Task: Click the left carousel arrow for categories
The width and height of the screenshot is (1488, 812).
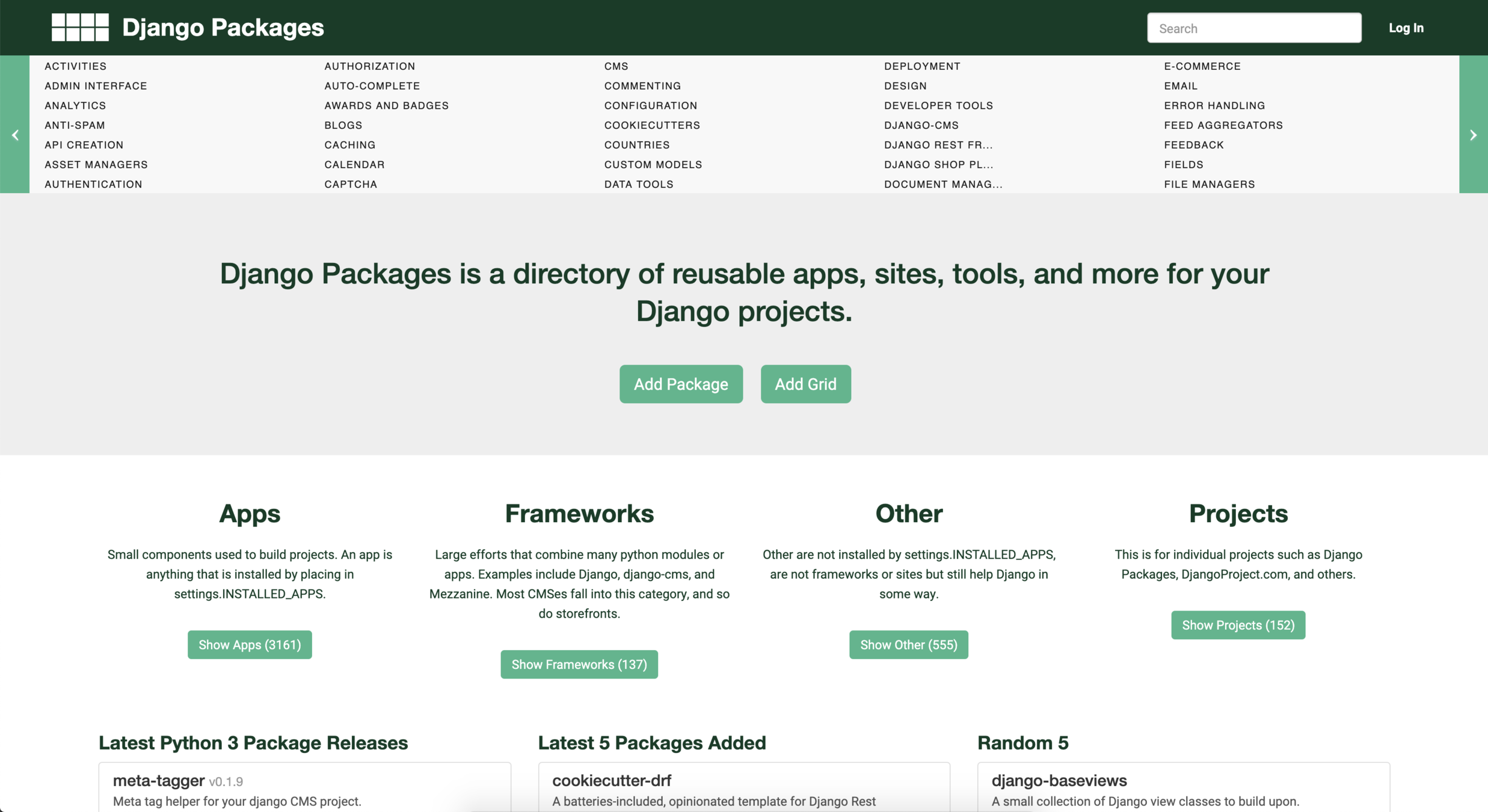Action: tap(15, 135)
